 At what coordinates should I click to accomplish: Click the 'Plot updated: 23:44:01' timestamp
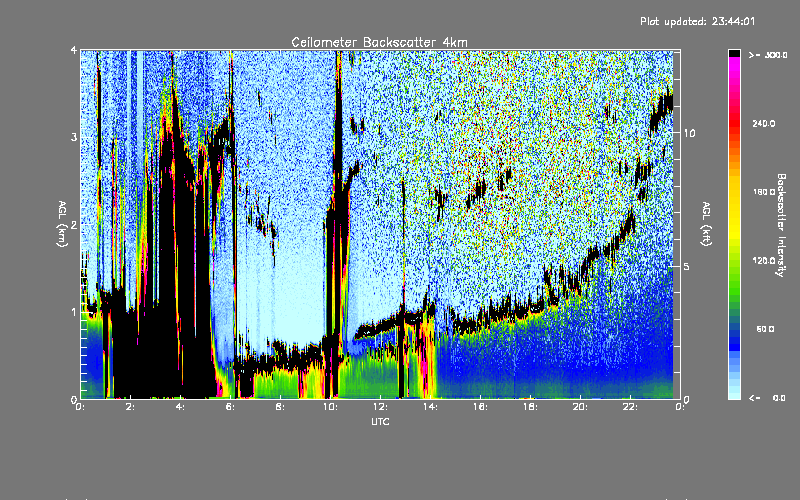[x=697, y=21]
